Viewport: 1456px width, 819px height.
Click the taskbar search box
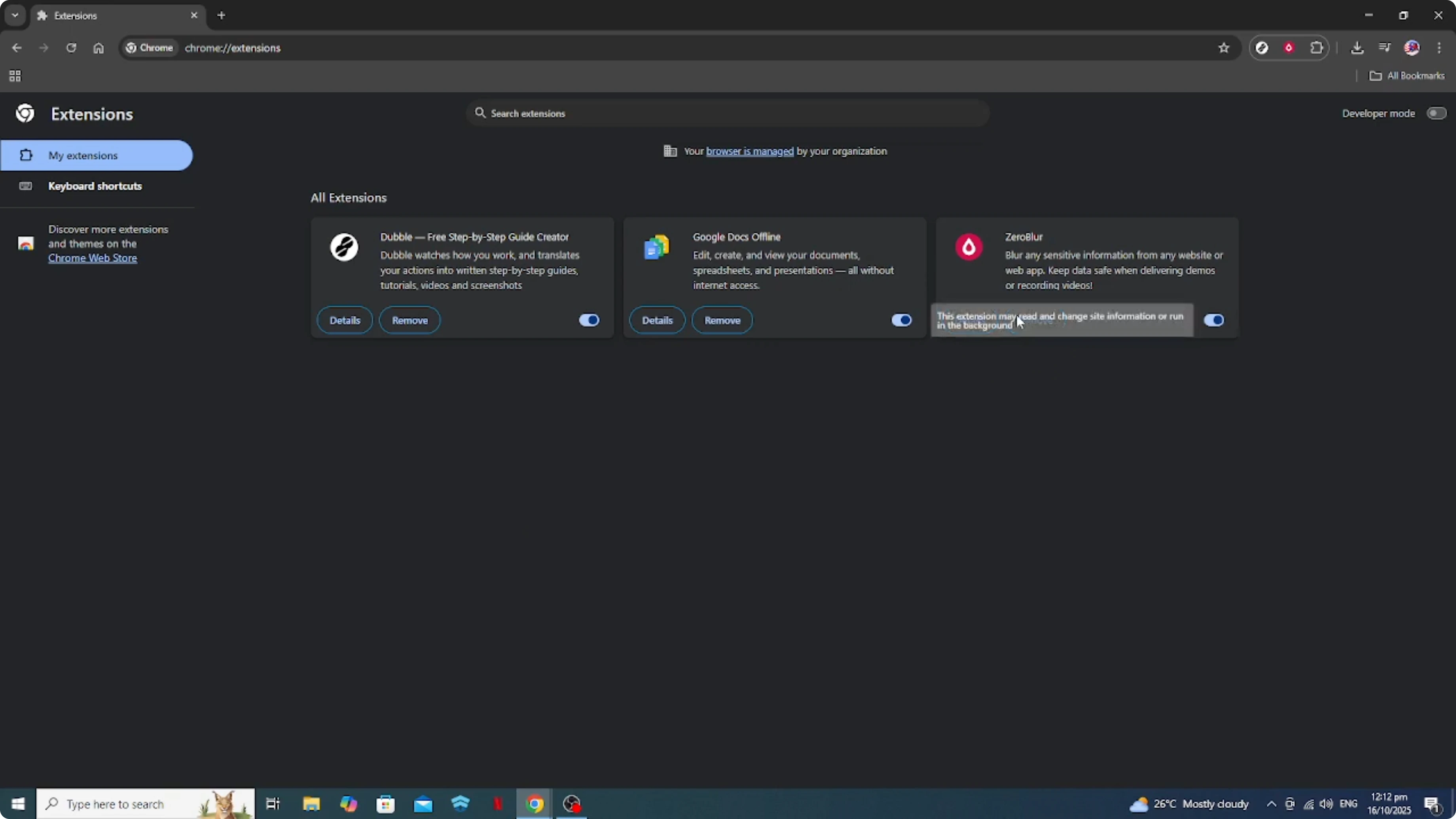coord(146,804)
